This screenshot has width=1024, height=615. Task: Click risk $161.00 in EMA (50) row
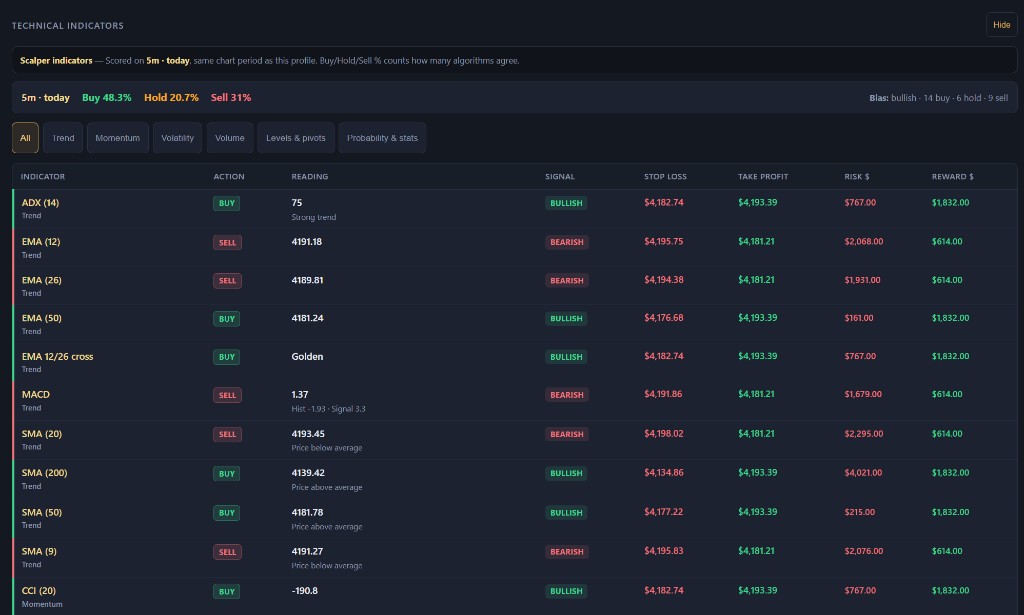(x=859, y=318)
